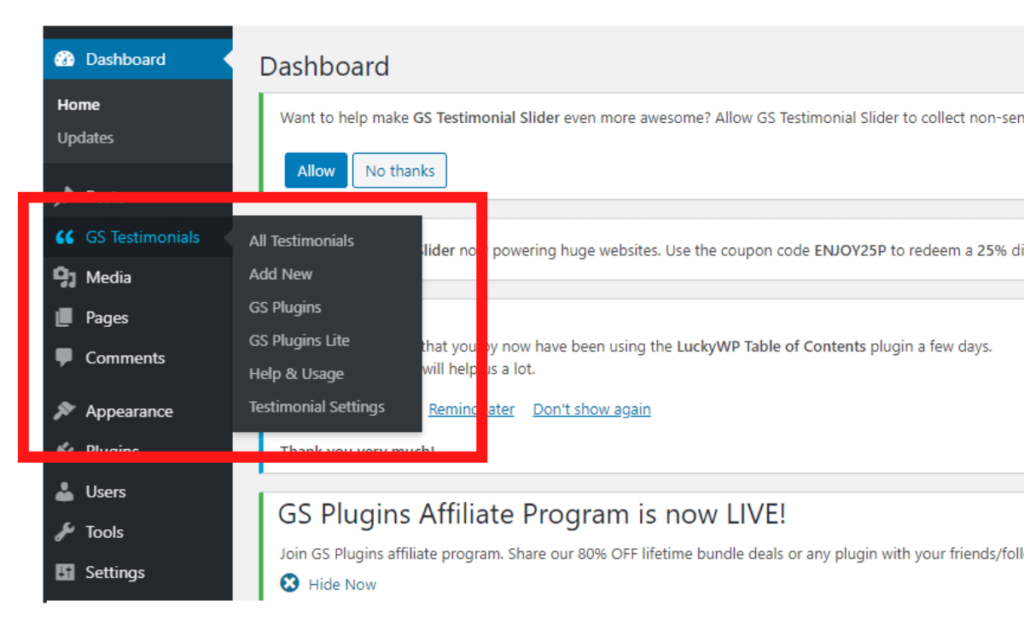Open Testimonial Settings in submenu
This screenshot has width=1024, height=636.
[x=317, y=407]
